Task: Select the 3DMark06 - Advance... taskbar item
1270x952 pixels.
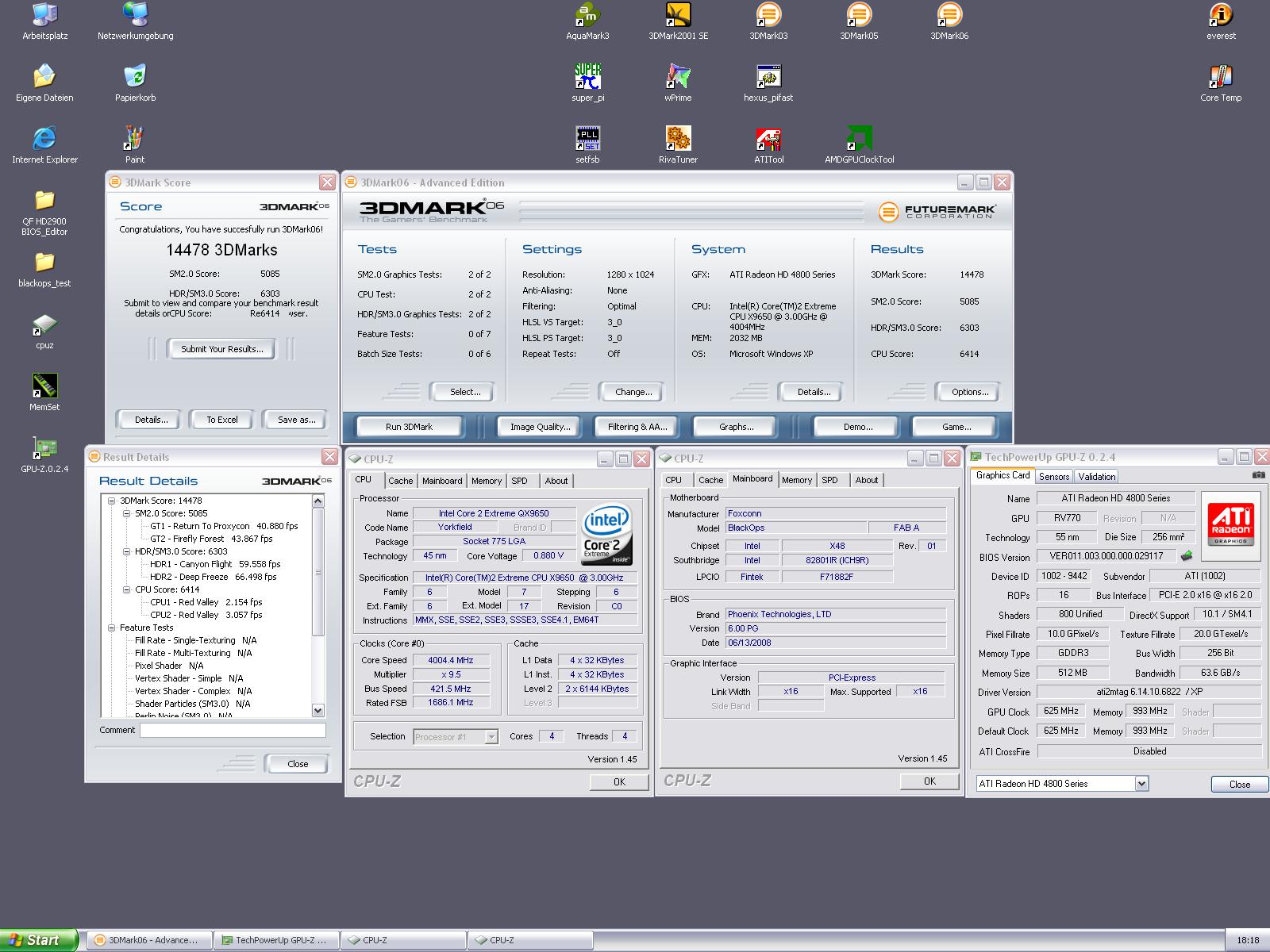Action: pyautogui.click(x=149, y=940)
